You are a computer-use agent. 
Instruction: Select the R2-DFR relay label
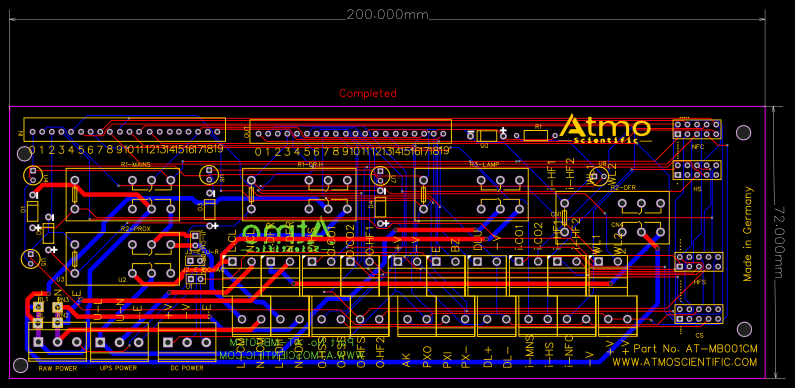click(623, 188)
